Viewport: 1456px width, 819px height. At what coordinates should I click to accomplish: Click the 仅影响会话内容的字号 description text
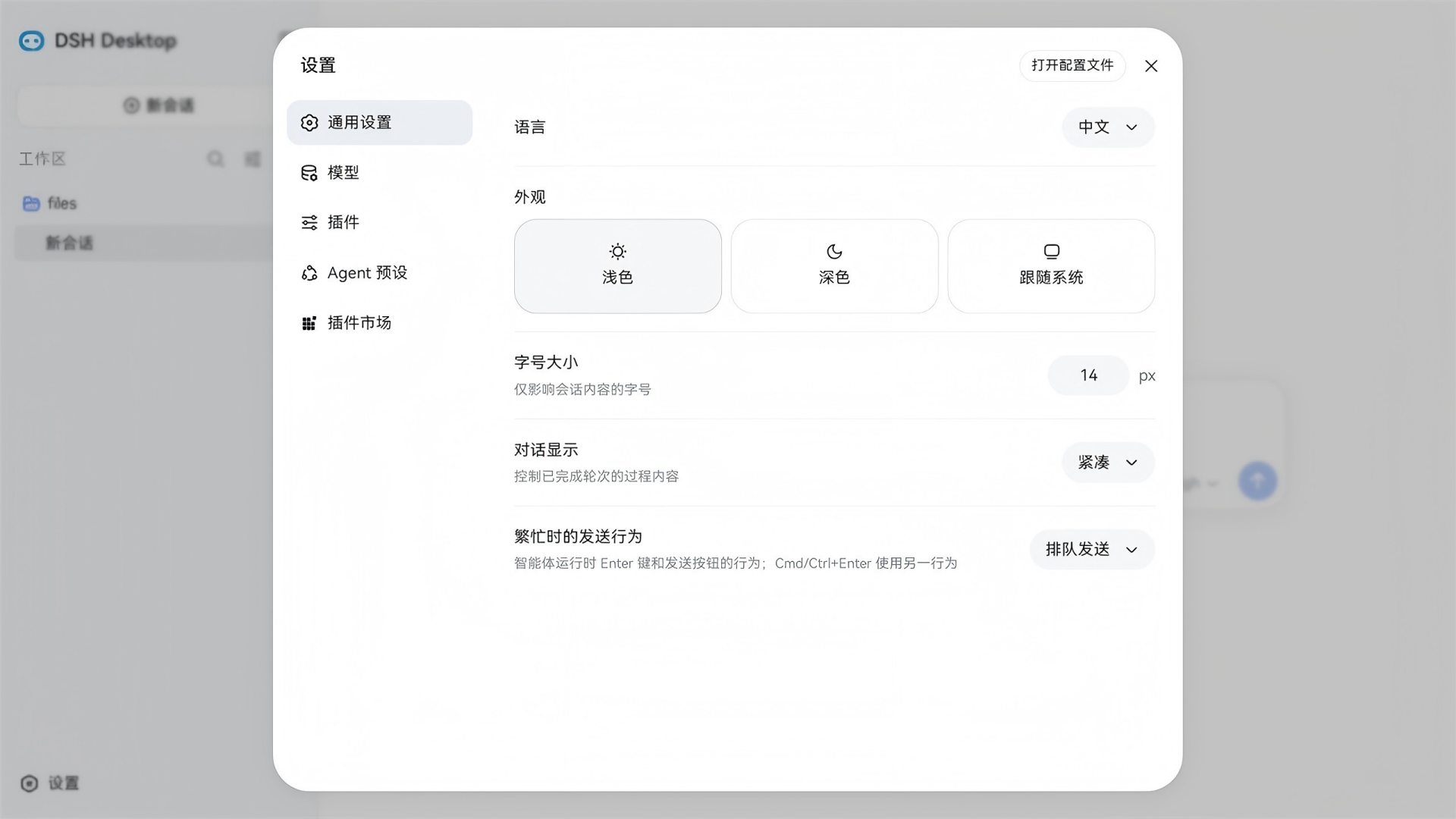coord(582,389)
